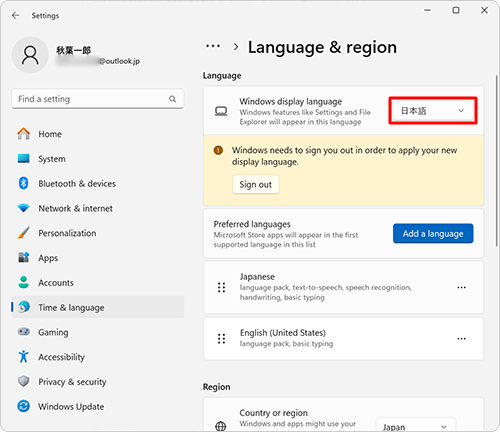
Task: Click the Japanese drag handle dots
Action: pos(221,287)
